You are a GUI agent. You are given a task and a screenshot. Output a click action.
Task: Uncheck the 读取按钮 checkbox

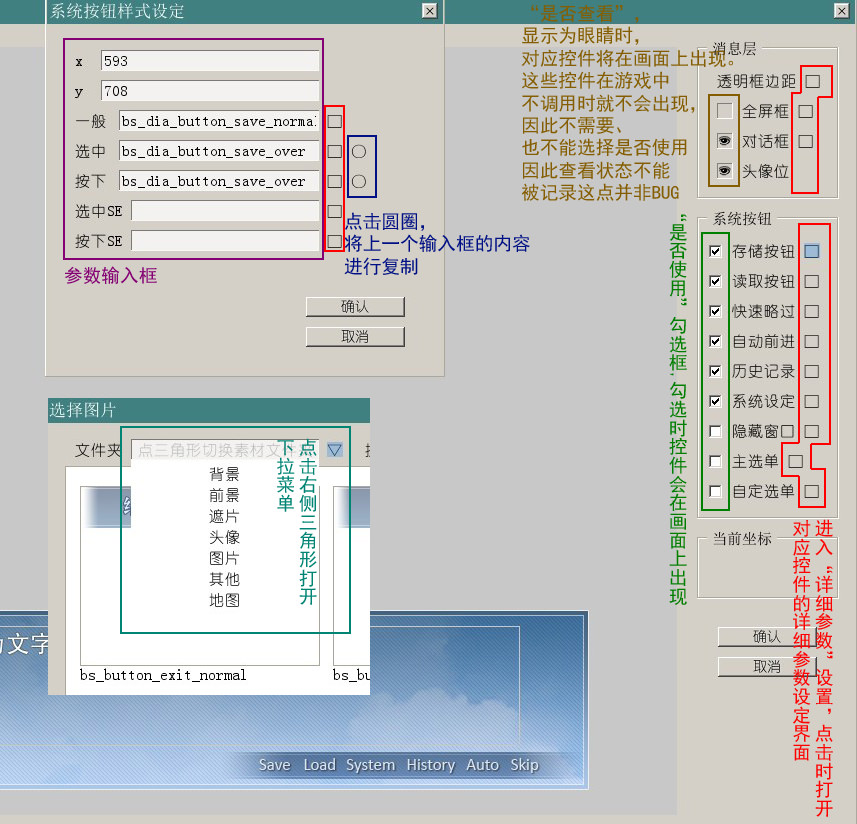715,281
